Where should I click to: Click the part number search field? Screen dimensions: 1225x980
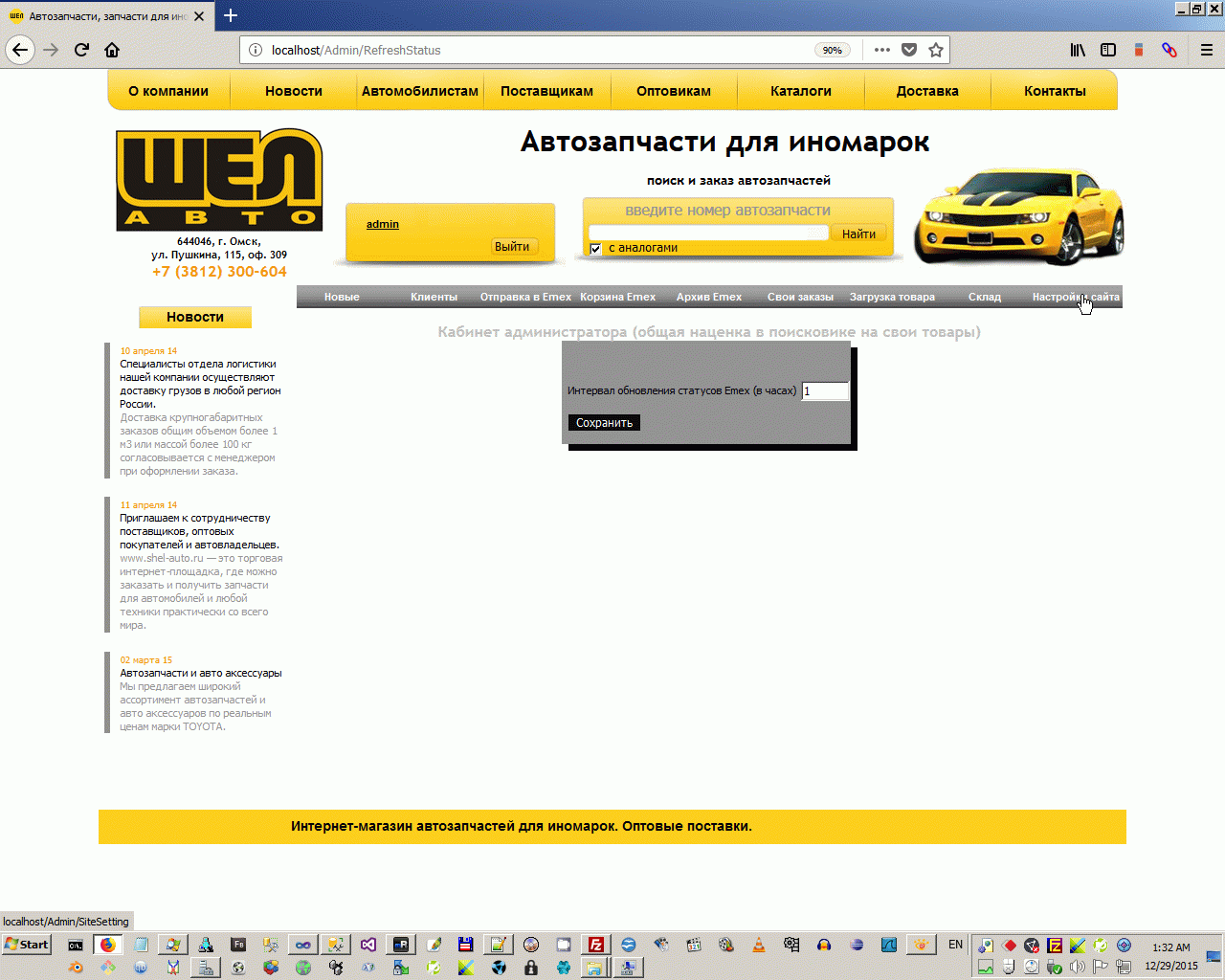coord(708,233)
